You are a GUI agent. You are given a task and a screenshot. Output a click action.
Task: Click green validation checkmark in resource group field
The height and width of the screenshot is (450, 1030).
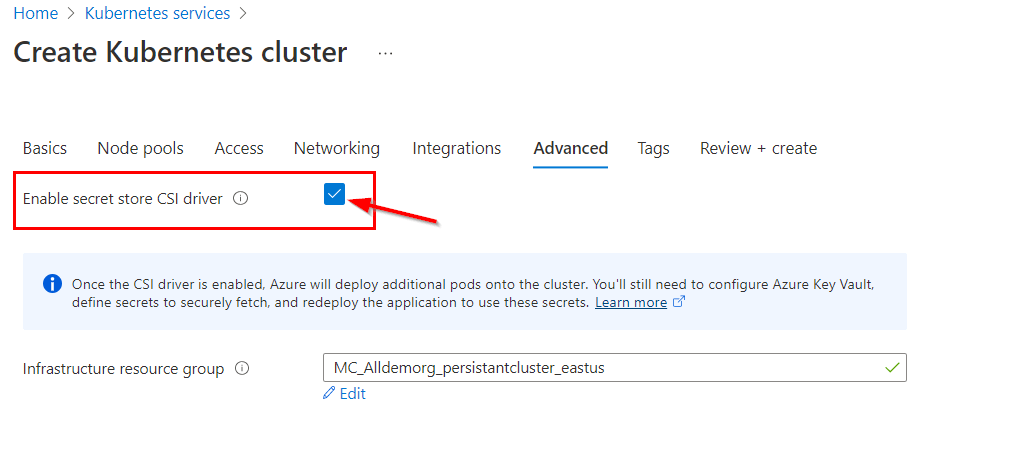pos(892,367)
